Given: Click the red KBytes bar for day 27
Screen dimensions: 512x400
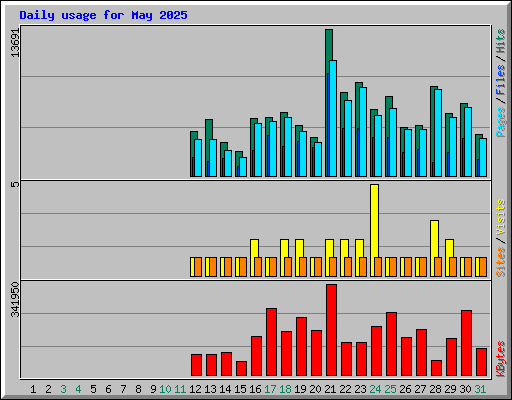Looking at the screenshot, I should pyautogui.click(x=421, y=352).
